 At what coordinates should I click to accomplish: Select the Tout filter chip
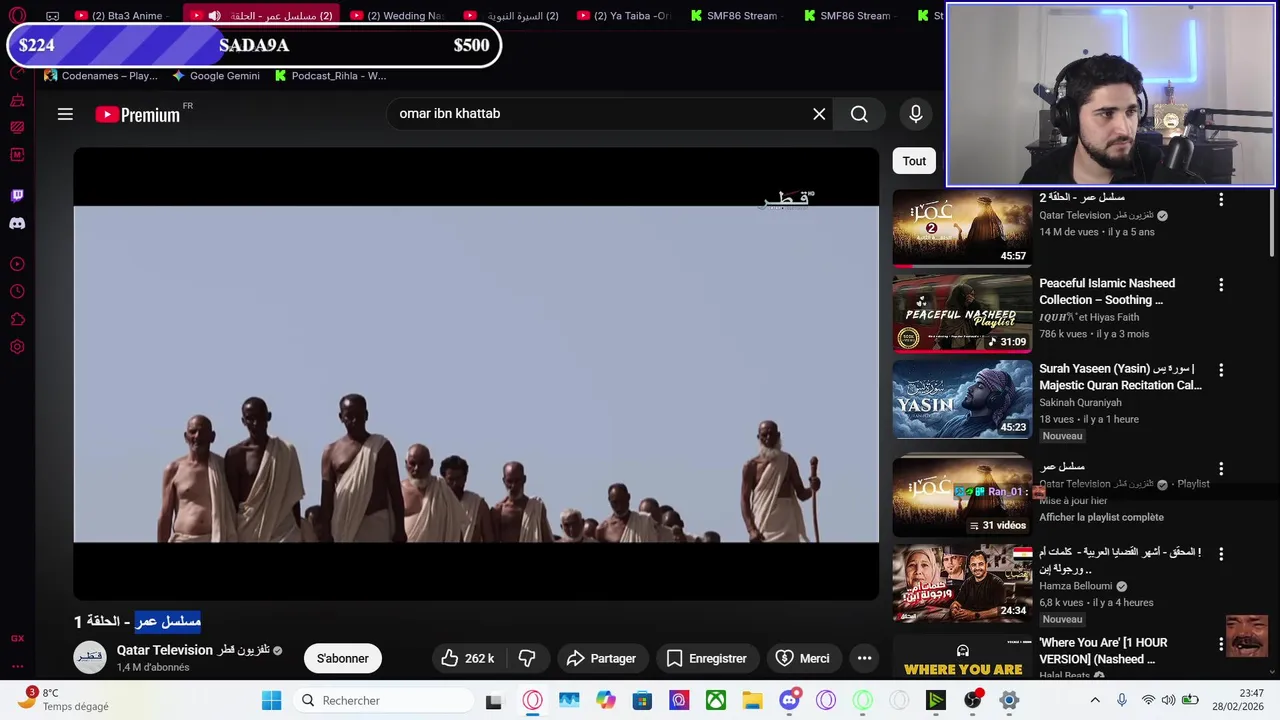[x=914, y=161]
